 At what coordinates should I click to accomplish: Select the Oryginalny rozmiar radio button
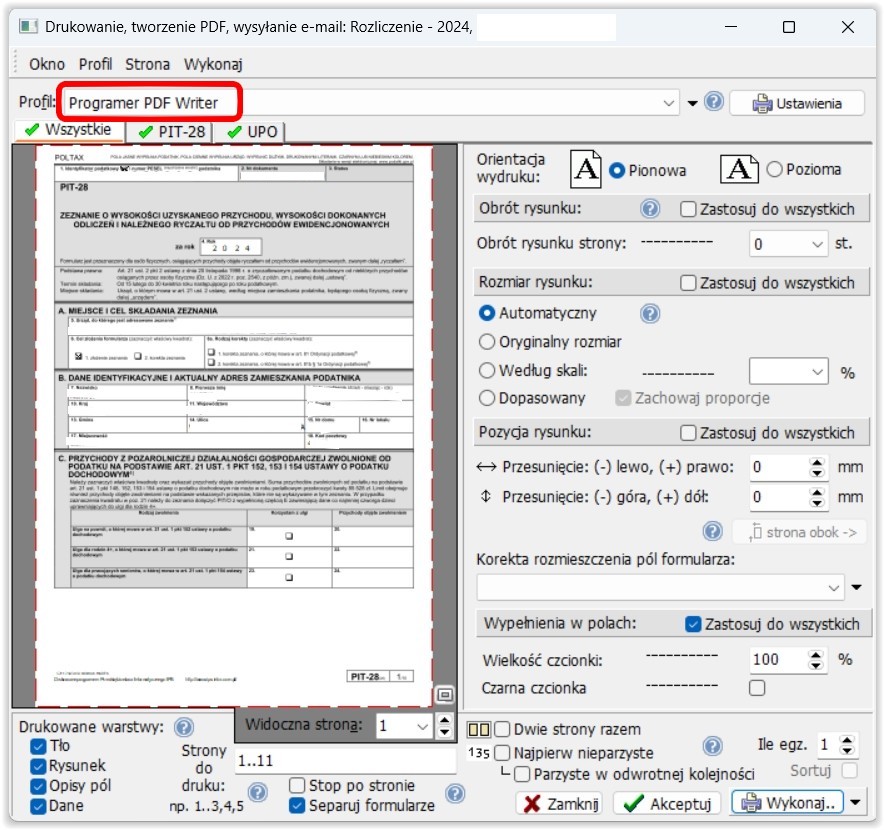tap(488, 342)
